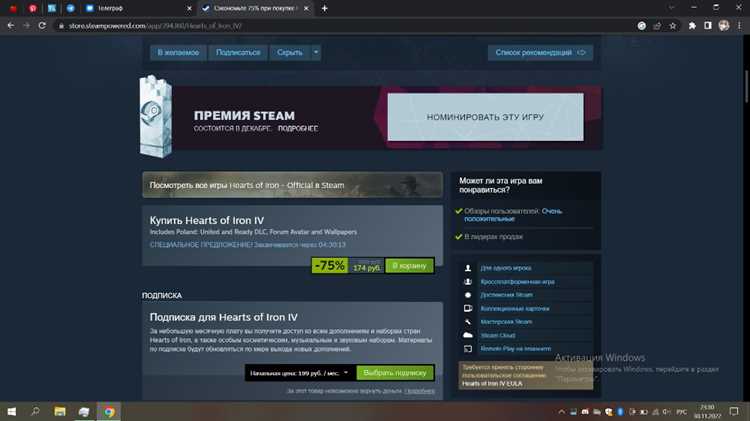750x421 pixels.
Task: Click the Steam Trading Cards icon
Action: pos(468,309)
